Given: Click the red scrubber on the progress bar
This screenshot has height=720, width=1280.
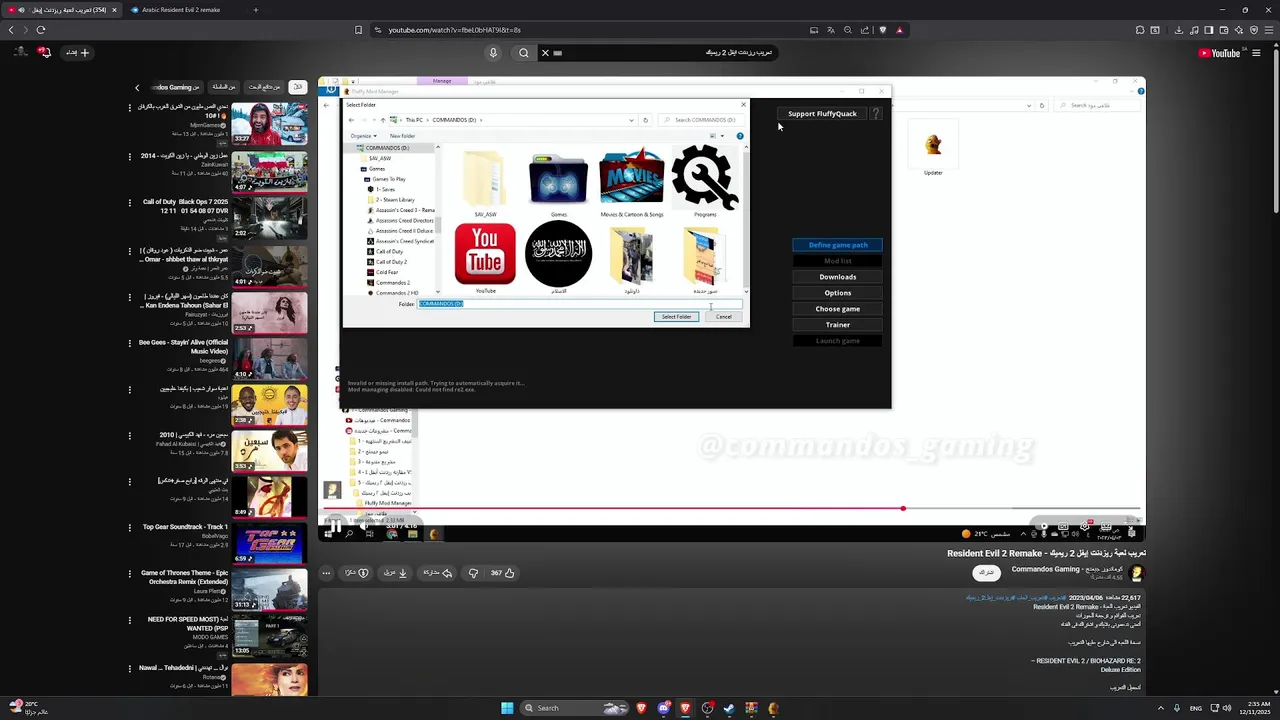Looking at the screenshot, I should 903,509.
